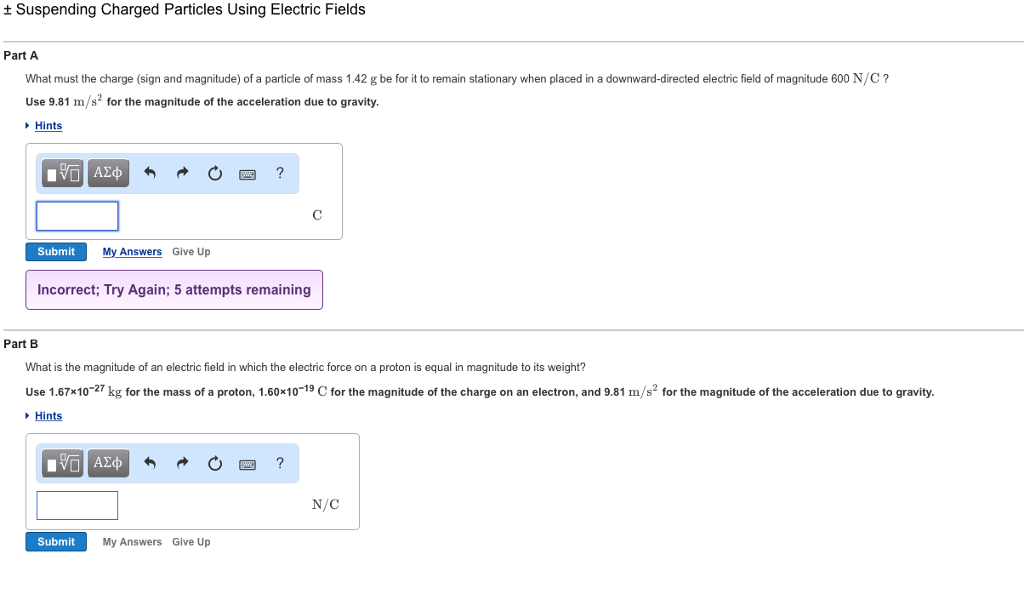Open My Answers for Part A
This screenshot has width=1024, height=594.
[x=131, y=251]
